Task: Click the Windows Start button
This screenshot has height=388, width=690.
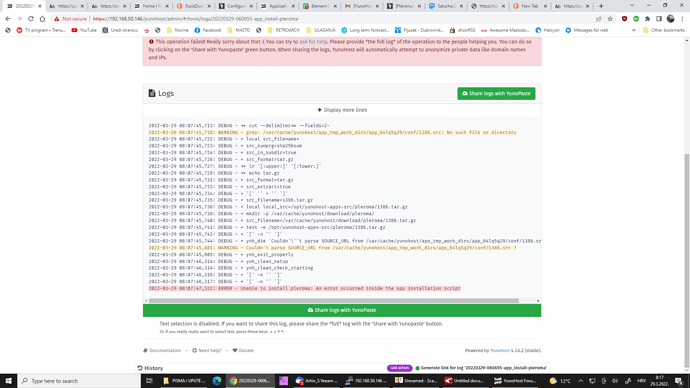Action: 8,381
